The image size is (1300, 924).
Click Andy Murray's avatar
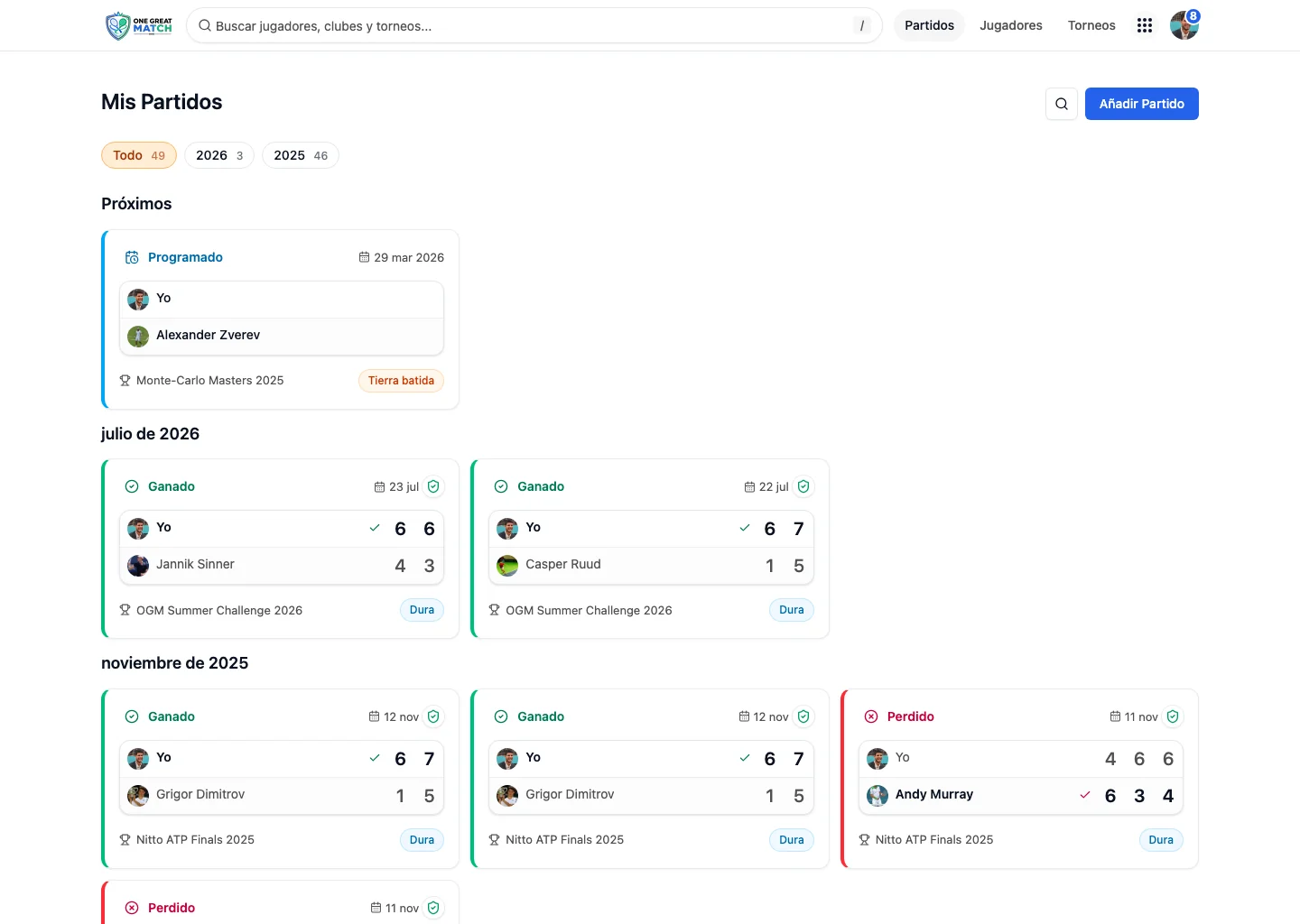coord(877,796)
